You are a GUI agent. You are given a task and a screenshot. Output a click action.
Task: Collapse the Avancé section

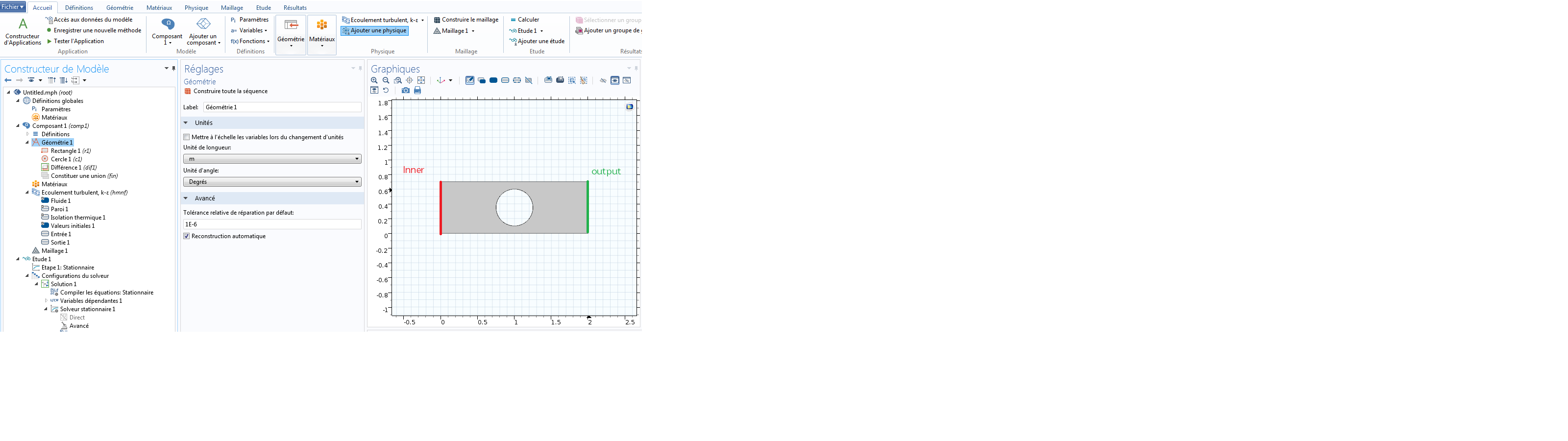(x=186, y=198)
